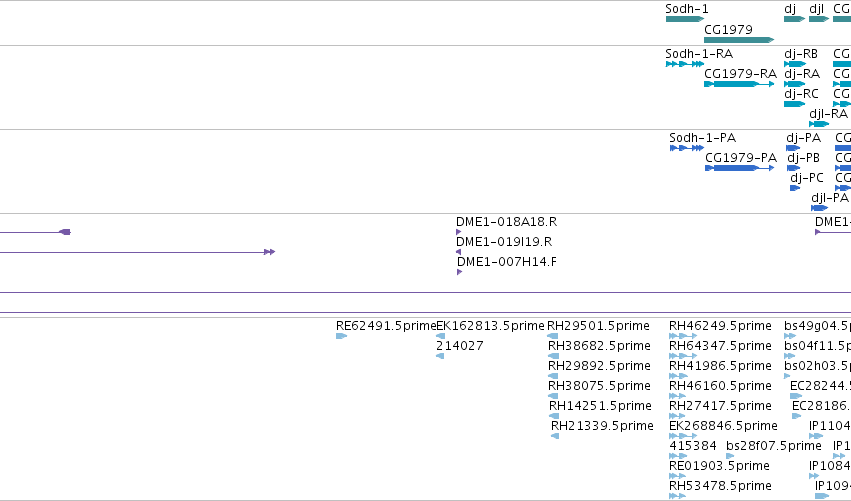
Task: Click the CG1979 gene bar glyph
Action: click(x=739, y=40)
